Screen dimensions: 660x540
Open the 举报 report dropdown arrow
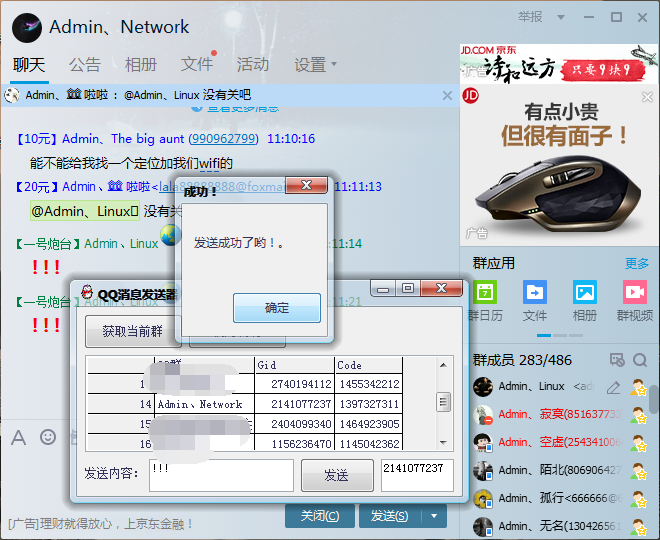(x=561, y=17)
